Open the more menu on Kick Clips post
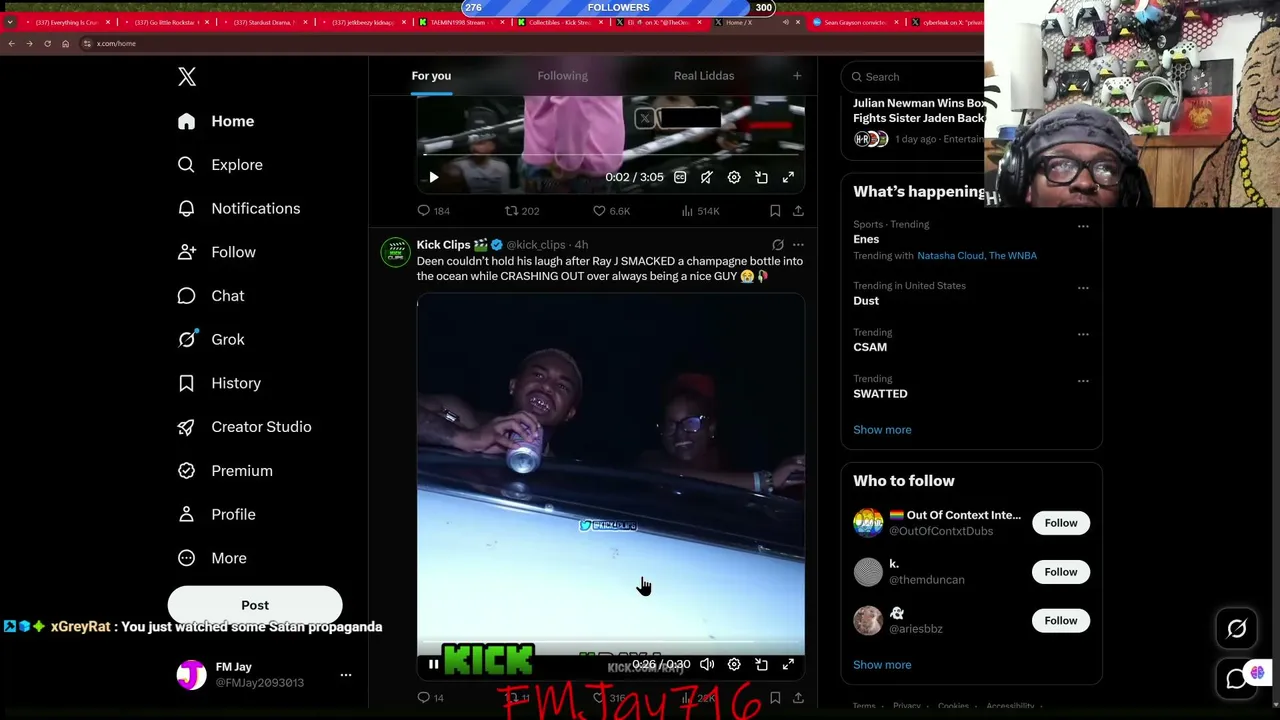 click(x=798, y=245)
